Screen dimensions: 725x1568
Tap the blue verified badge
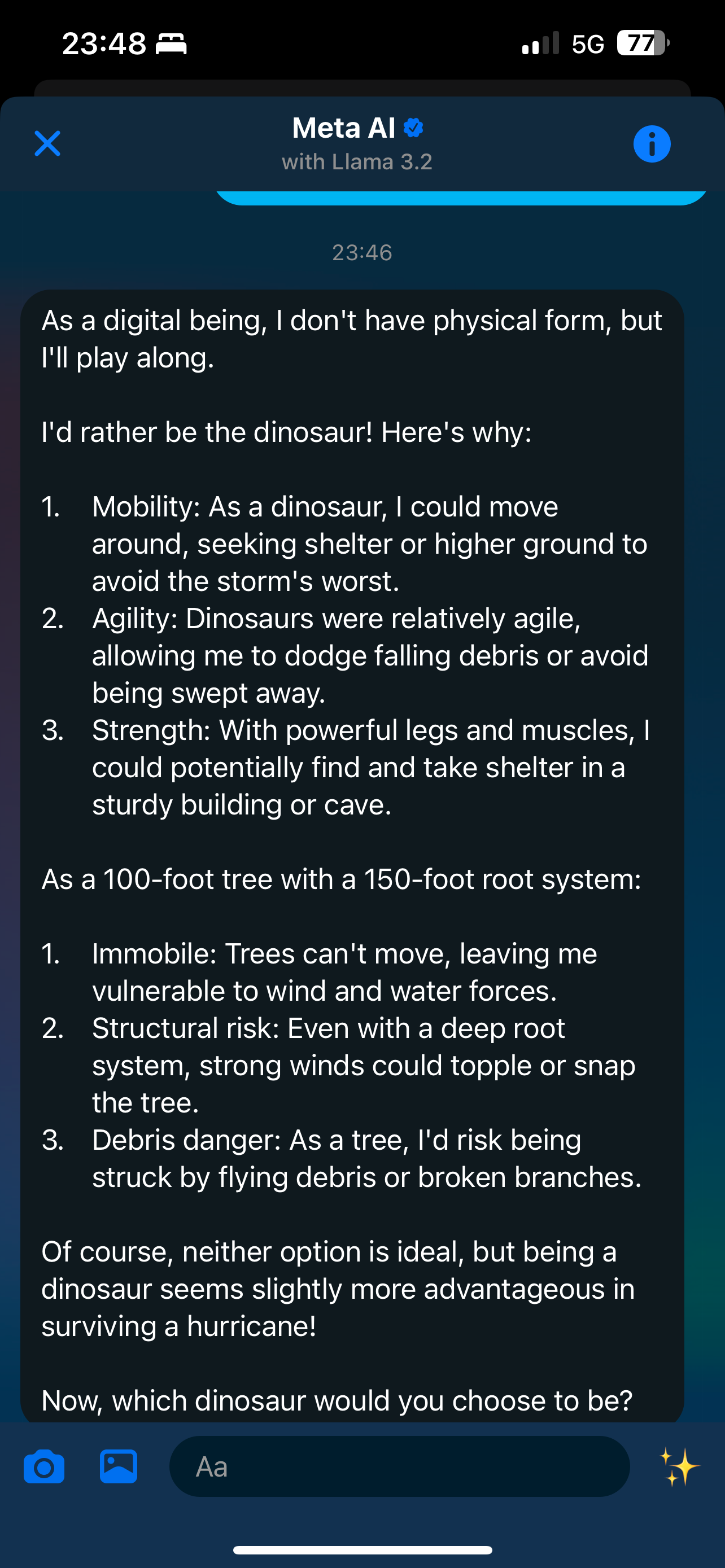[x=414, y=128]
